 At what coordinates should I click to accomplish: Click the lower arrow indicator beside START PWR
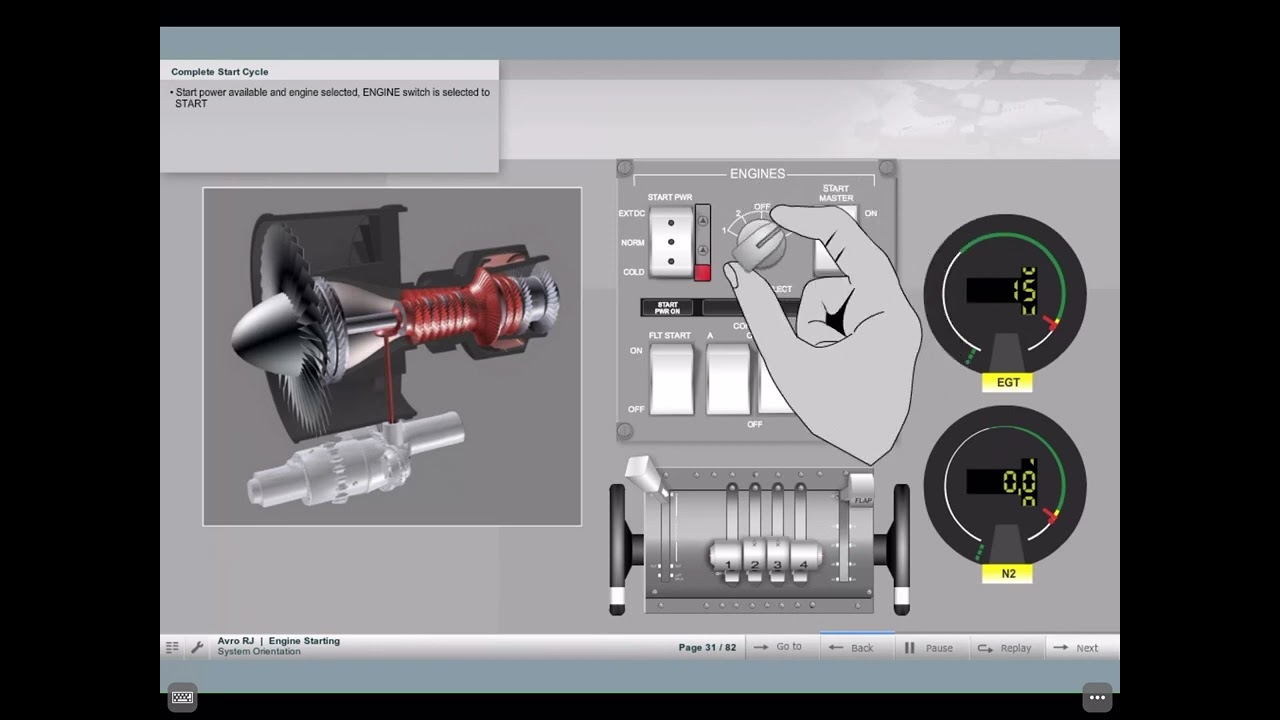pyautogui.click(x=702, y=250)
